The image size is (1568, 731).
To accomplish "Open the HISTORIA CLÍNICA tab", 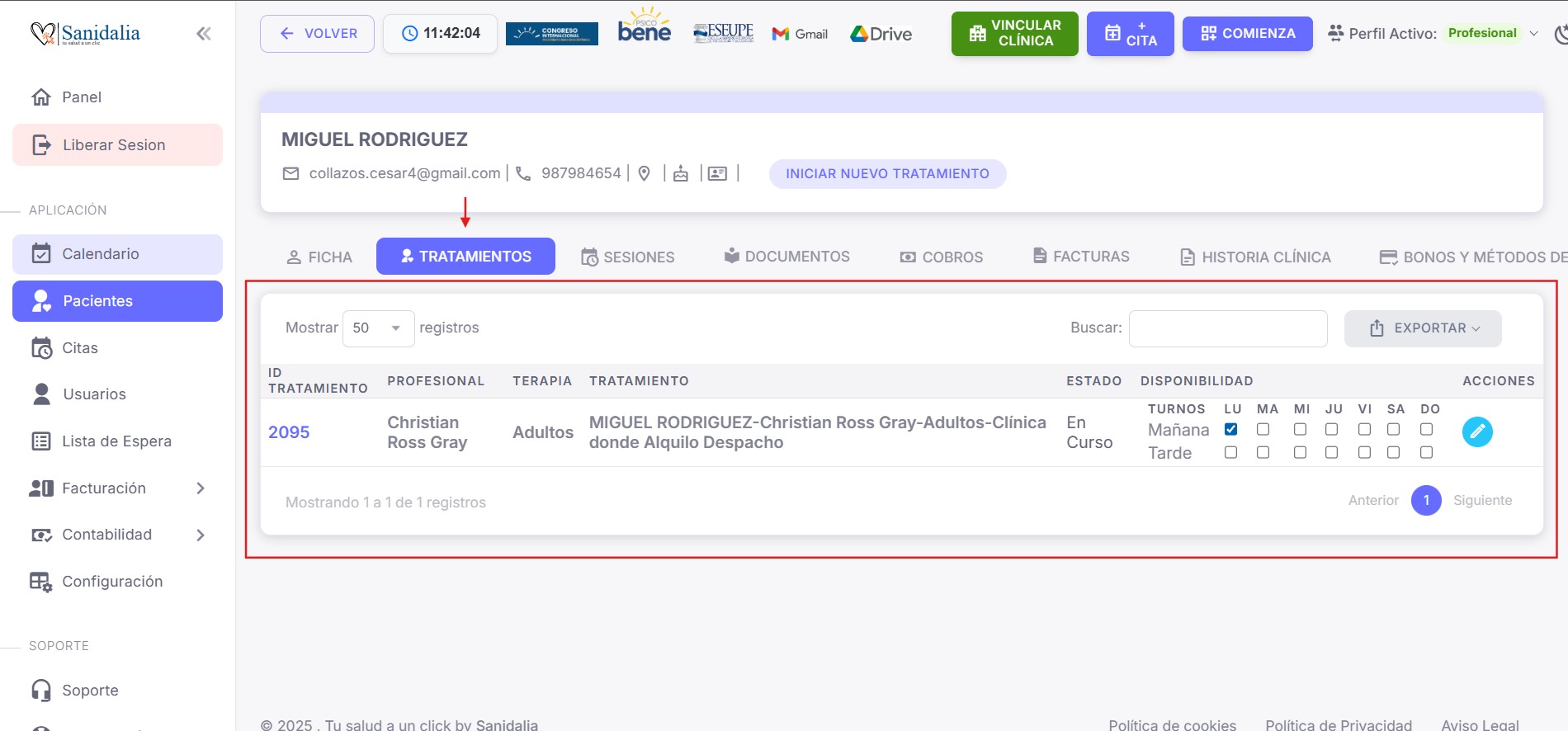I will pyautogui.click(x=1255, y=257).
